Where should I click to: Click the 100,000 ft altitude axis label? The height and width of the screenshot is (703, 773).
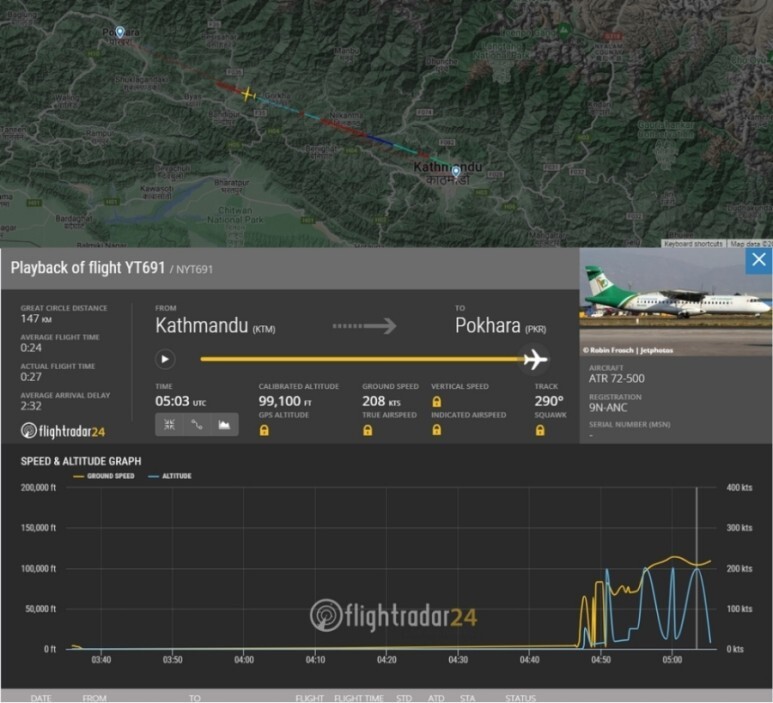[x=38, y=568]
